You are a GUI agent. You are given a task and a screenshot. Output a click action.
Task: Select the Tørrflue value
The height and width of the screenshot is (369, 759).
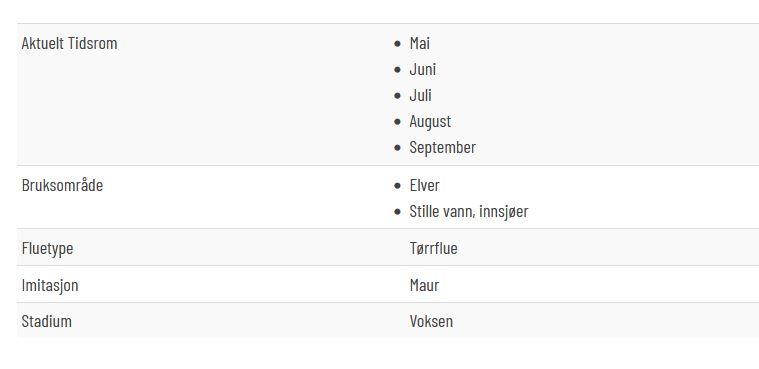(x=433, y=248)
